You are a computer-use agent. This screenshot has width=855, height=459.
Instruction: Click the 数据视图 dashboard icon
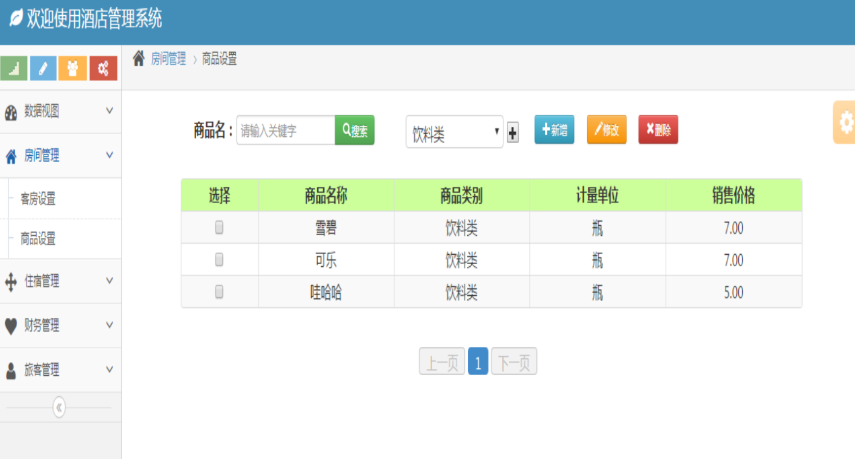11,112
